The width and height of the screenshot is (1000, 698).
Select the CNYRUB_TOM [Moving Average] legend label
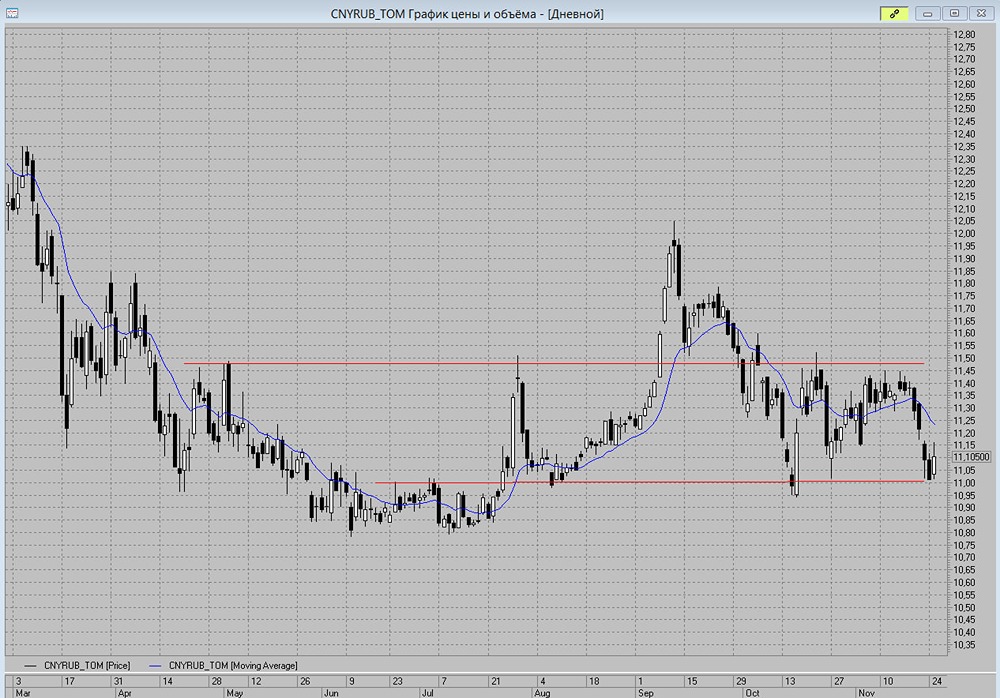(232, 664)
